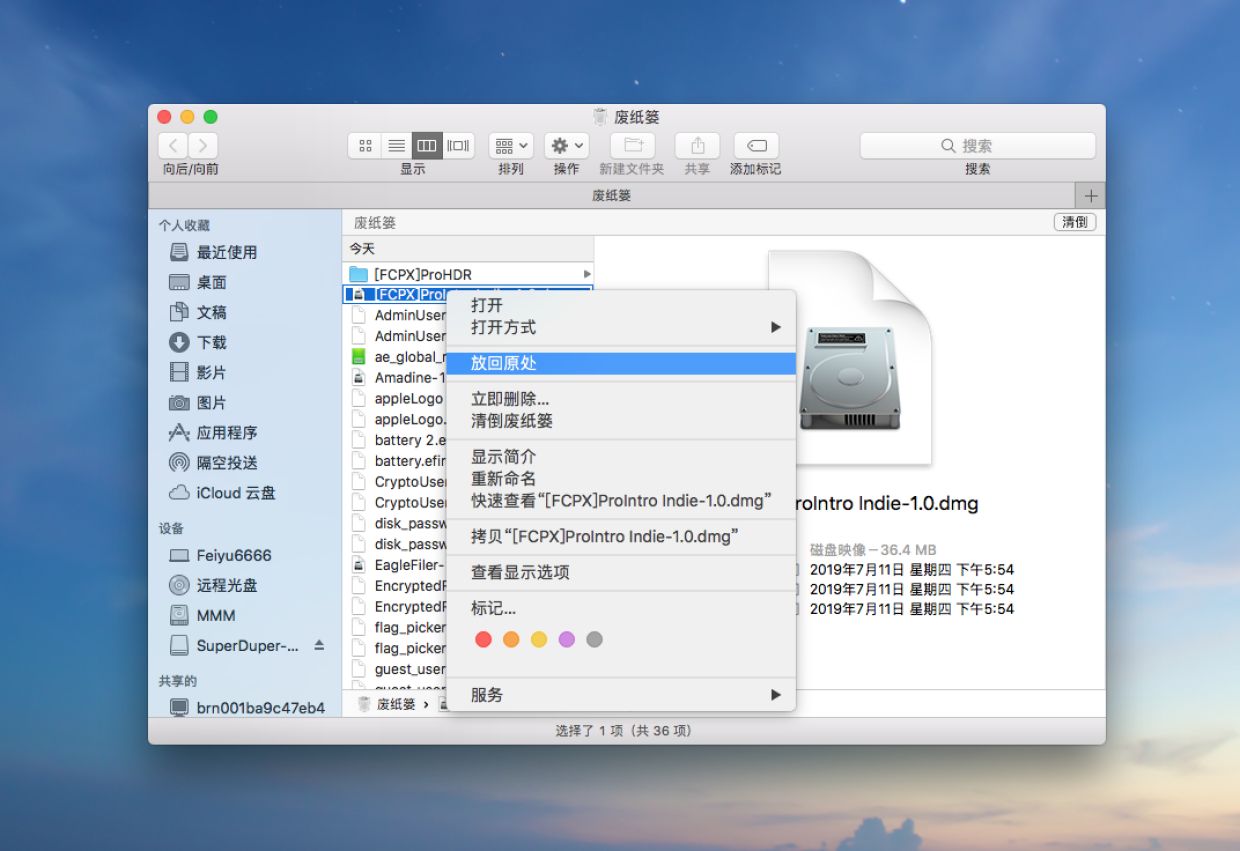Go forward using the right chevron button
This screenshot has height=851, width=1240.
[203, 146]
